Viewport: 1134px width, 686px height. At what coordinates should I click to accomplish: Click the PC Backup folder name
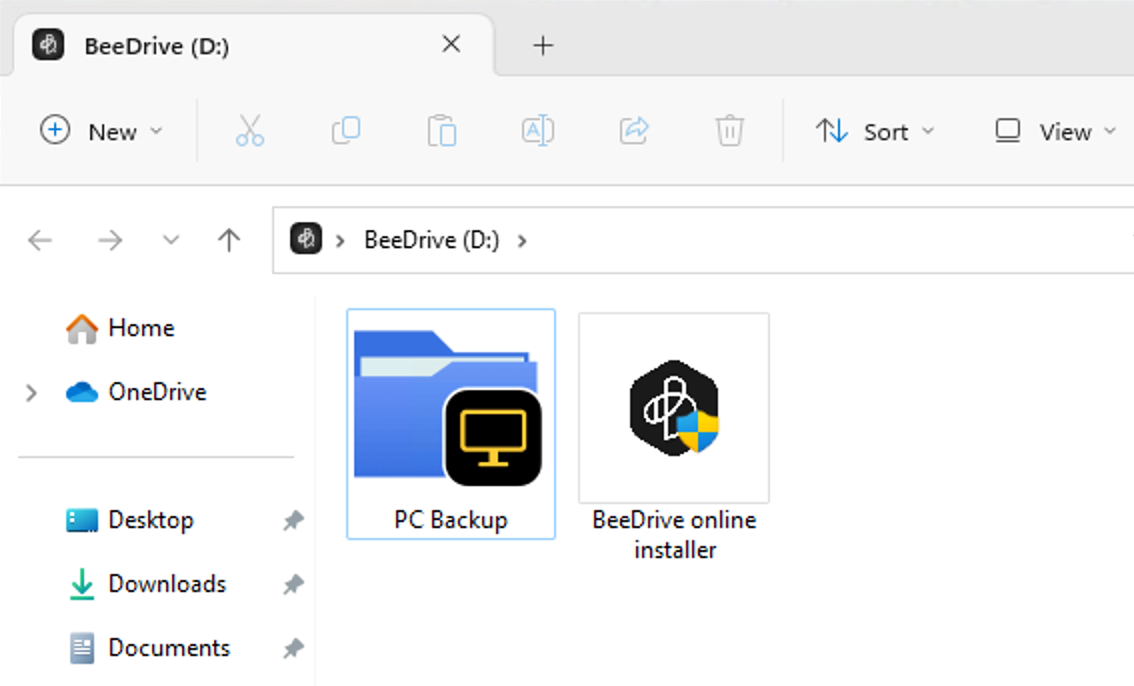pos(451,520)
